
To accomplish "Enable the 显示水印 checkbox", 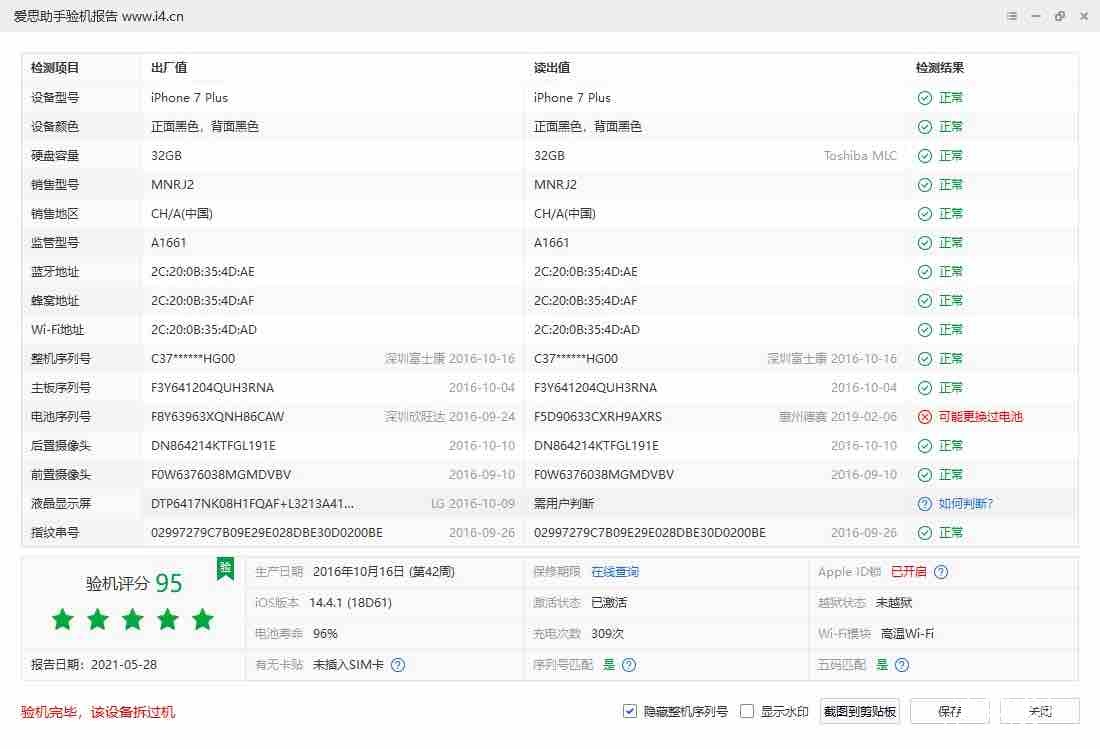I will (x=747, y=711).
